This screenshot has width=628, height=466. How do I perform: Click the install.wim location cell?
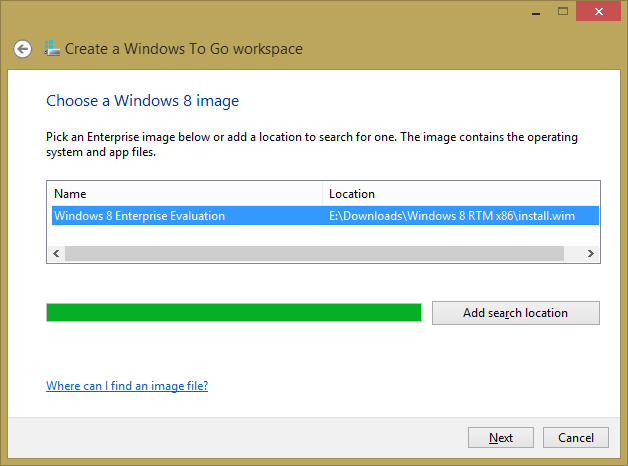pos(452,216)
